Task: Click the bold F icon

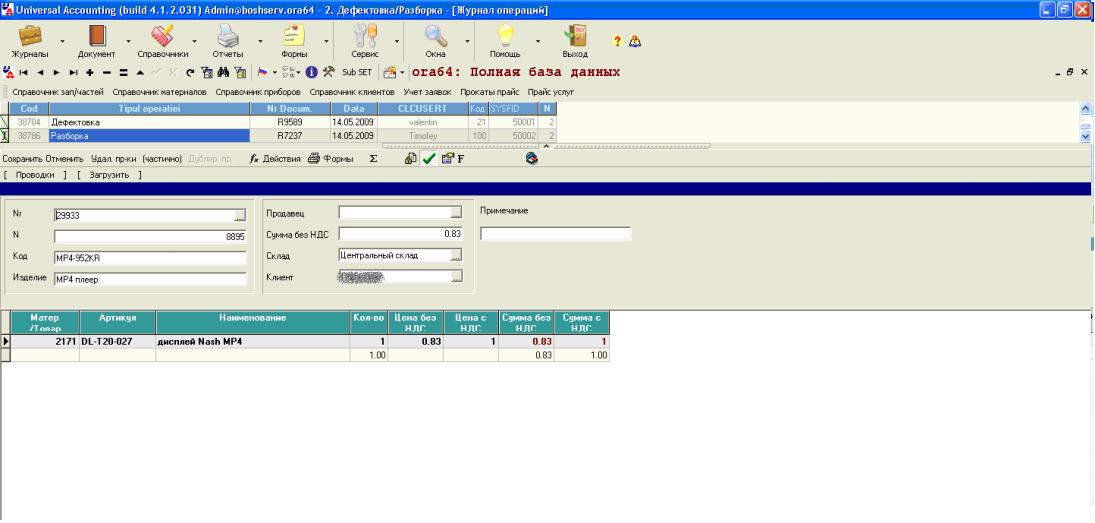Action: pos(461,159)
